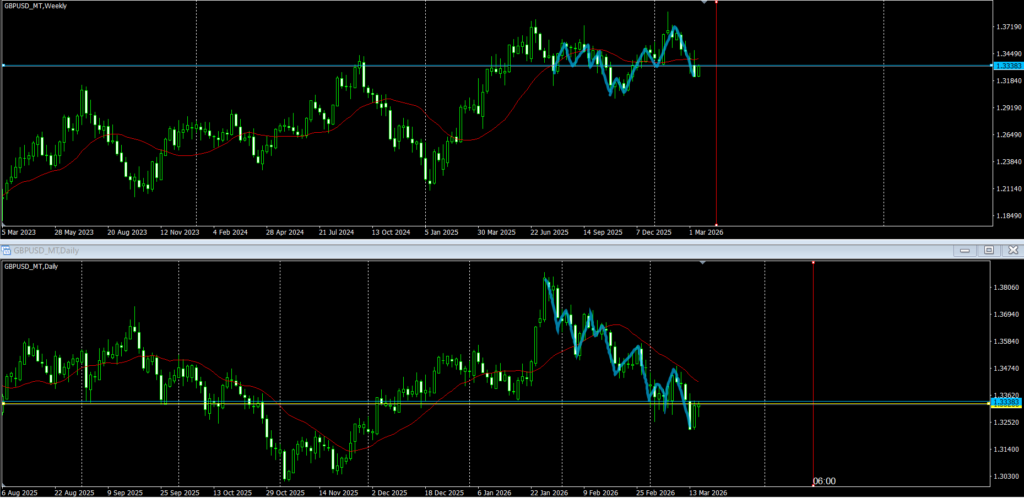The height and width of the screenshot is (498, 1024).
Task: Click the GBPUSD_MT,Daily label inside the chart
Action: (x=38, y=266)
